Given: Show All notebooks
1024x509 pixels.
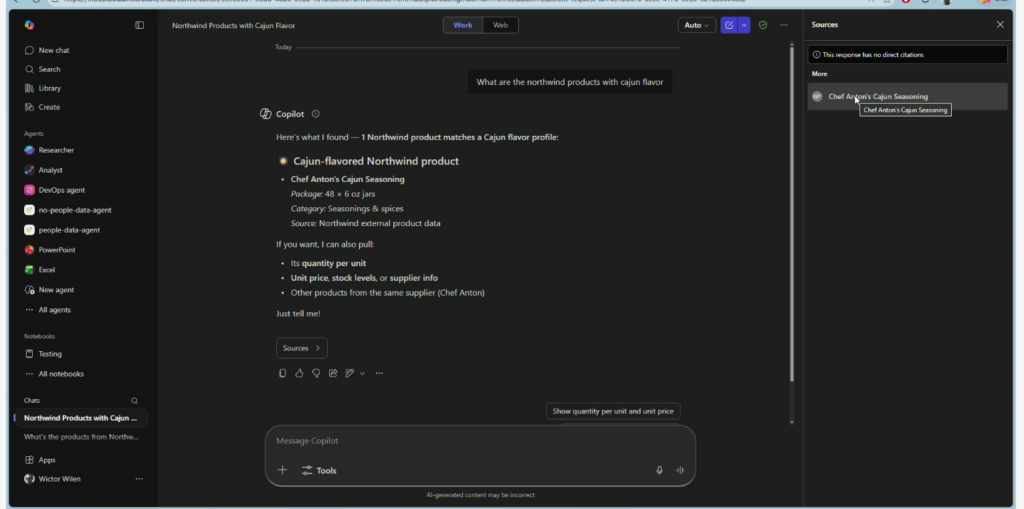Looking at the screenshot, I should click(55, 374).
